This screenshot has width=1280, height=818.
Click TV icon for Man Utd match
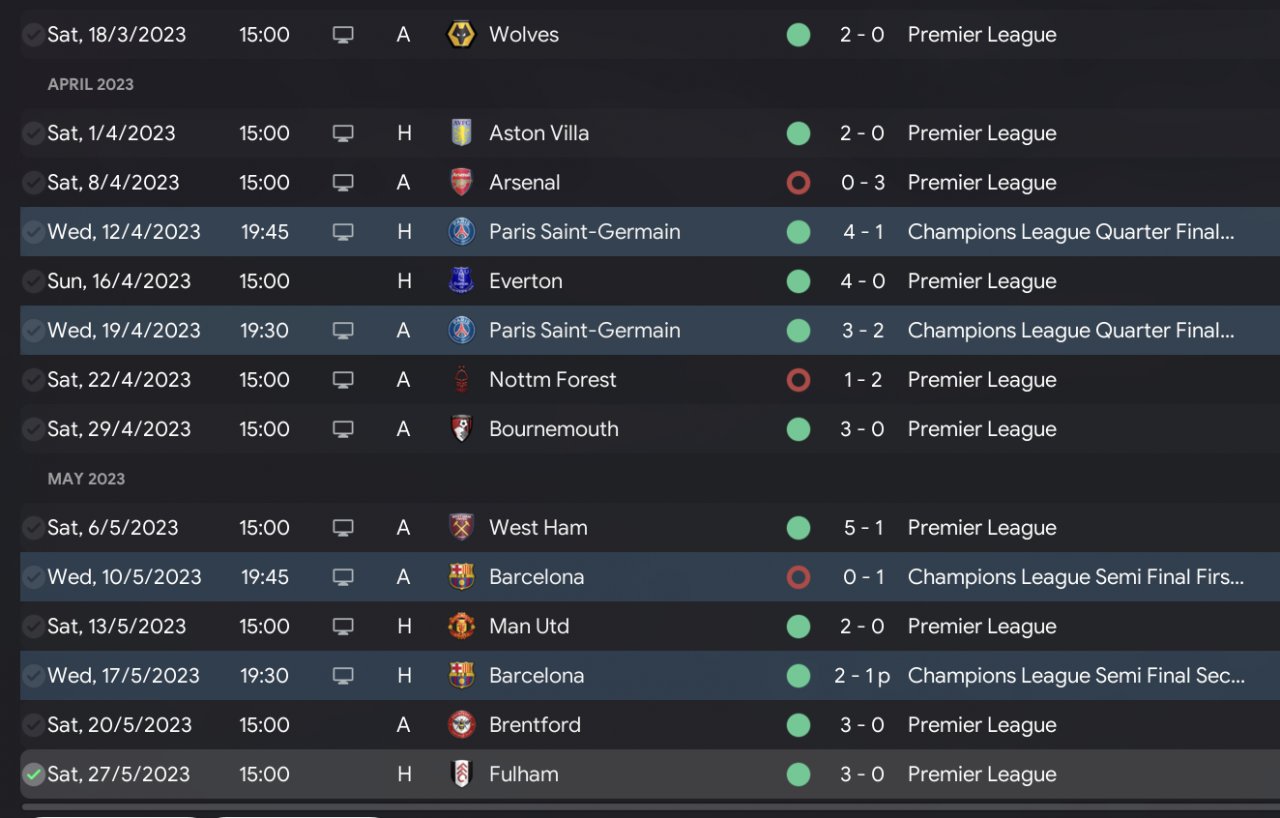[343, 626]
